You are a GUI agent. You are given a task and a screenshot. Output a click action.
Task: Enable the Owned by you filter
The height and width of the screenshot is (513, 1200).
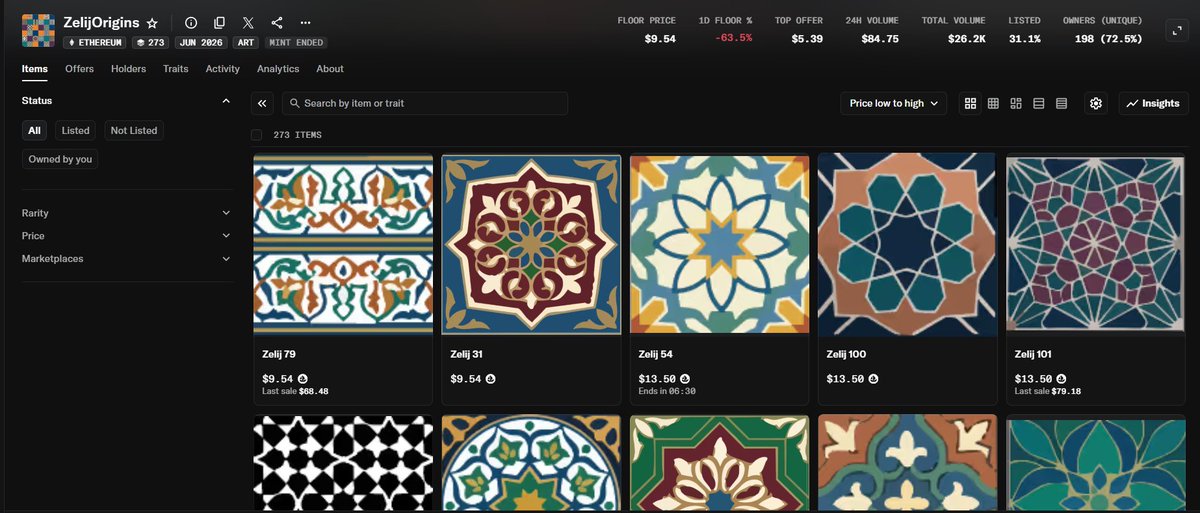pos(60,159)
